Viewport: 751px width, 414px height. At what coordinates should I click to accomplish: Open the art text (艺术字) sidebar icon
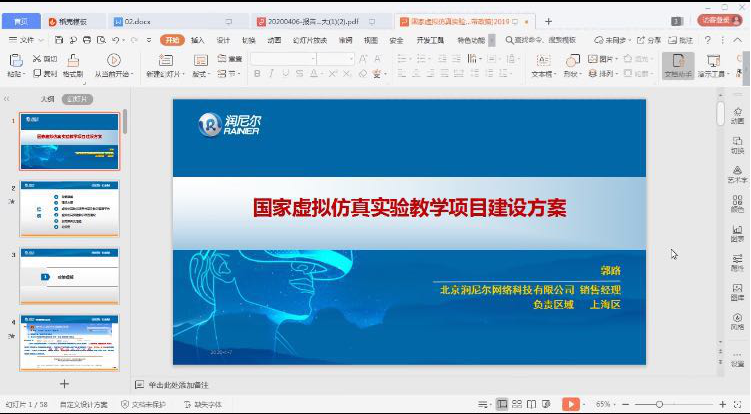point(737,168)
